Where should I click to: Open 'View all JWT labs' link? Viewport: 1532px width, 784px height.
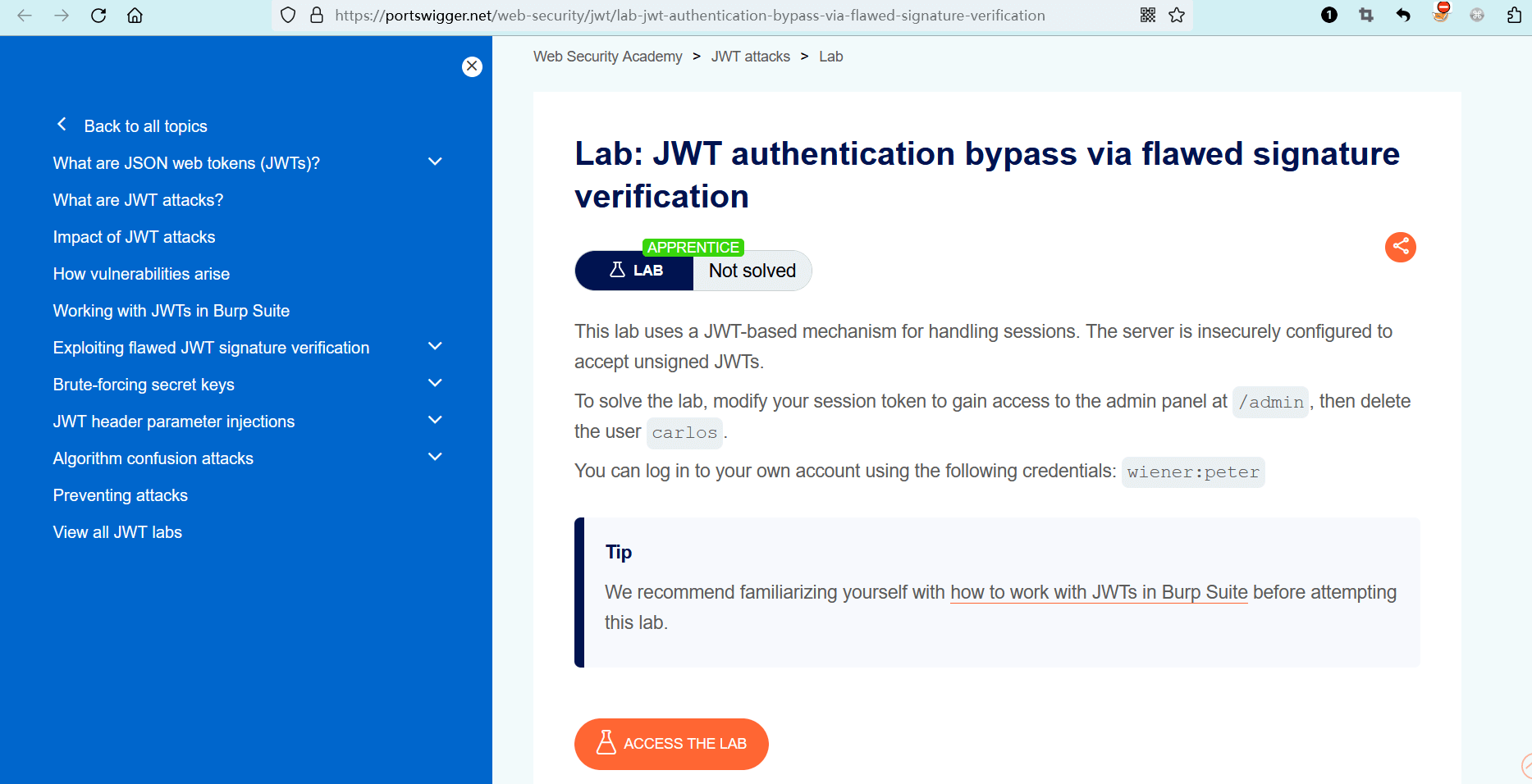click(117, 532)
